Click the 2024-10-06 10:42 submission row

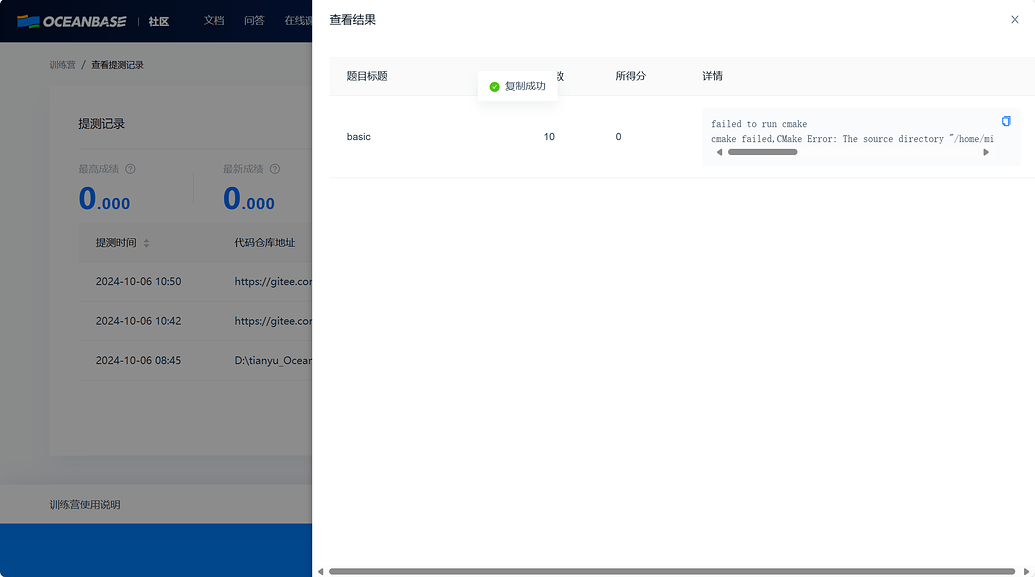(x=195, y=321)
